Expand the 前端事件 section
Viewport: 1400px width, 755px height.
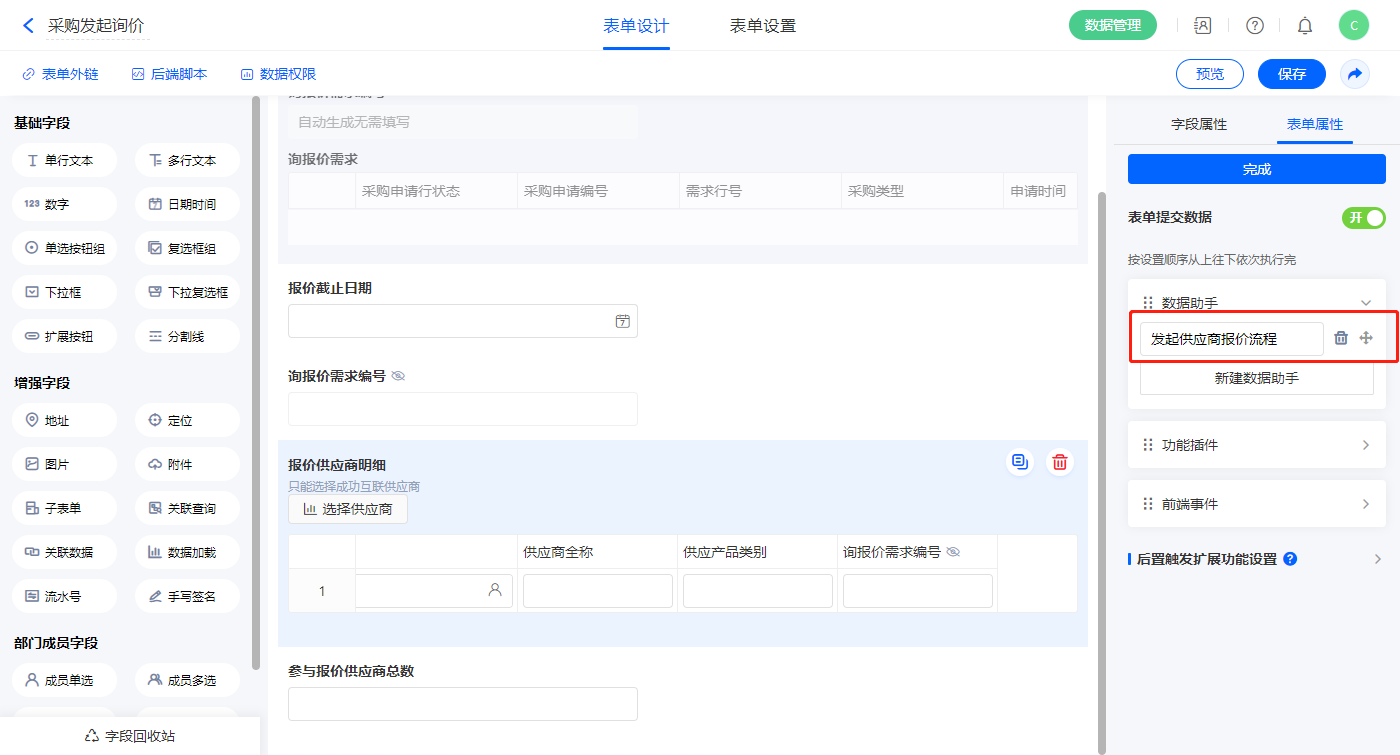[1365, 504]
